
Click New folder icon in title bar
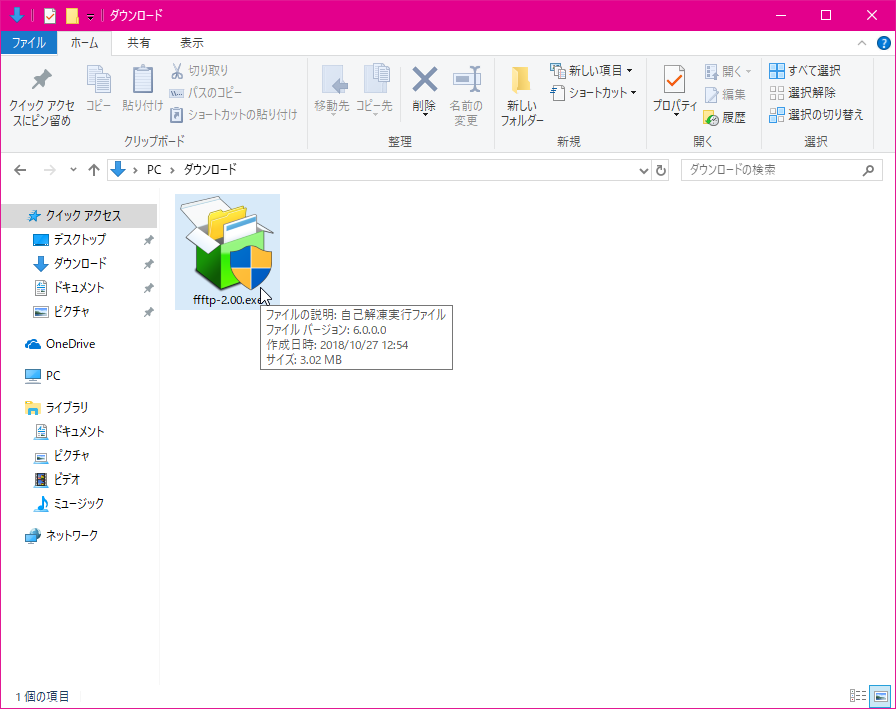pyautogui.click(x=71, y=15)
